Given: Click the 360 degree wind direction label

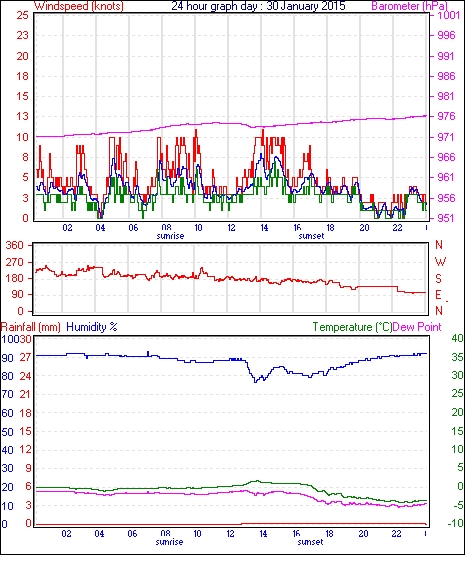Looking at the screenshot, I should tap(15, 246).
